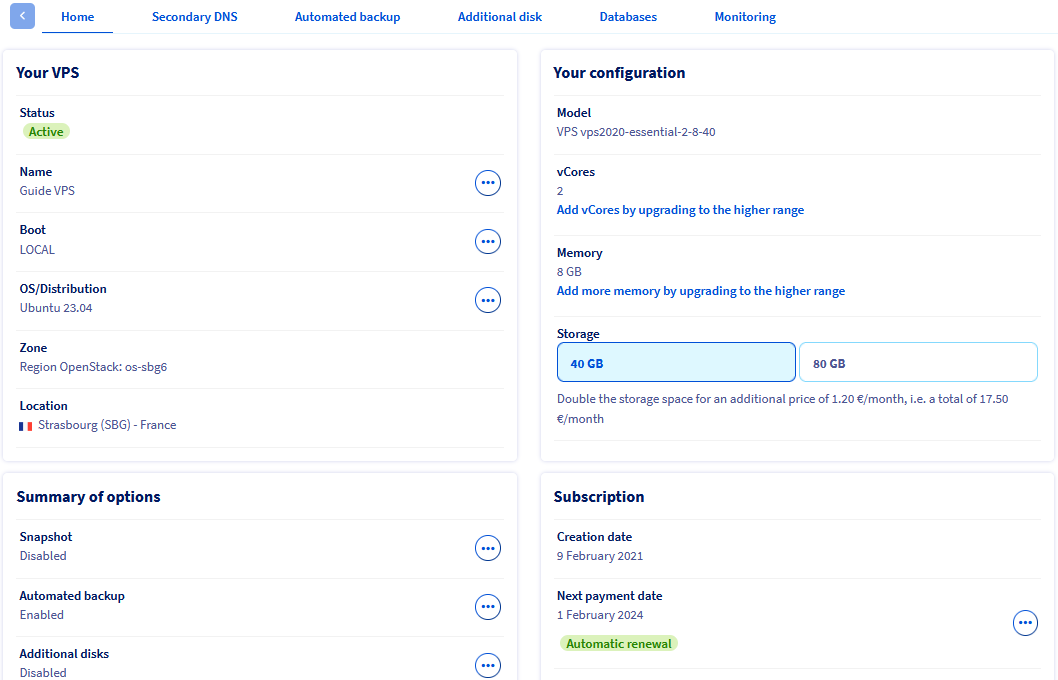Open the Snapshot options ellipsis menu
Image resolution: width=1058 pixels, height=680 pixels.
[x=487, y=548]
